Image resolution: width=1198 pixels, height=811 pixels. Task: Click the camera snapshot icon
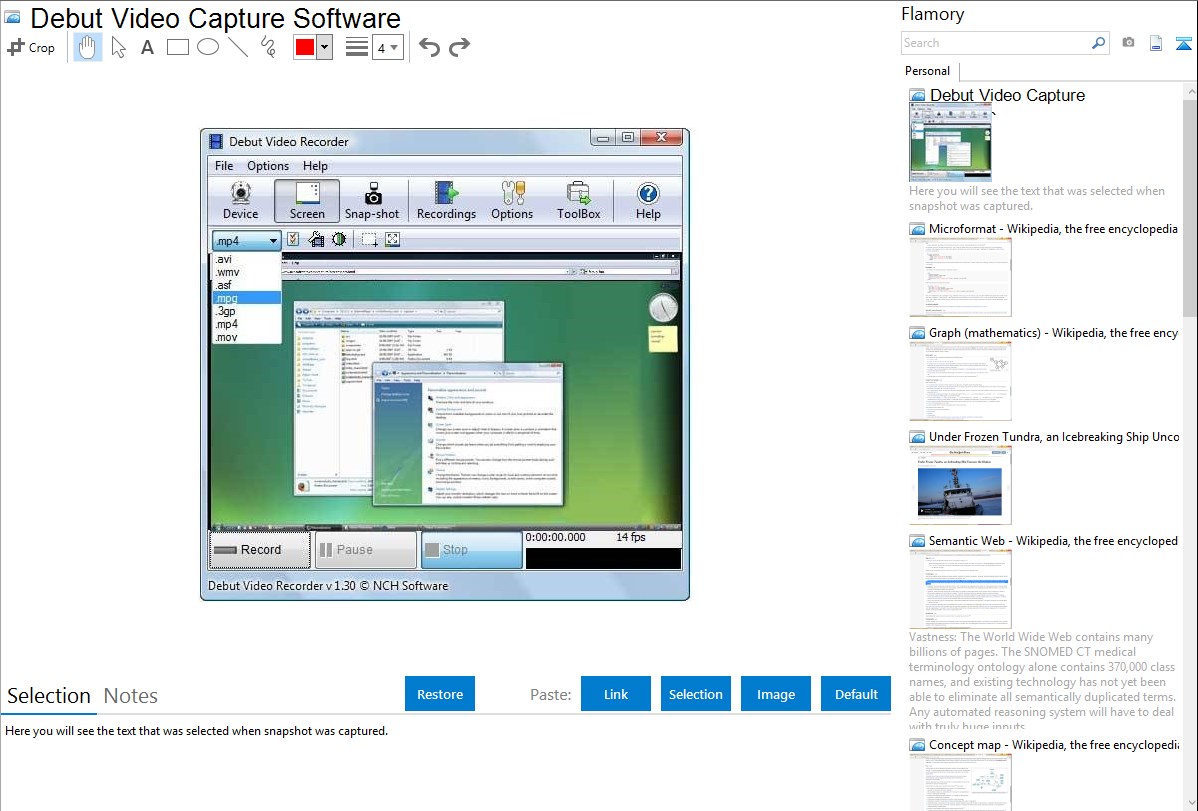coord(1128,43)
